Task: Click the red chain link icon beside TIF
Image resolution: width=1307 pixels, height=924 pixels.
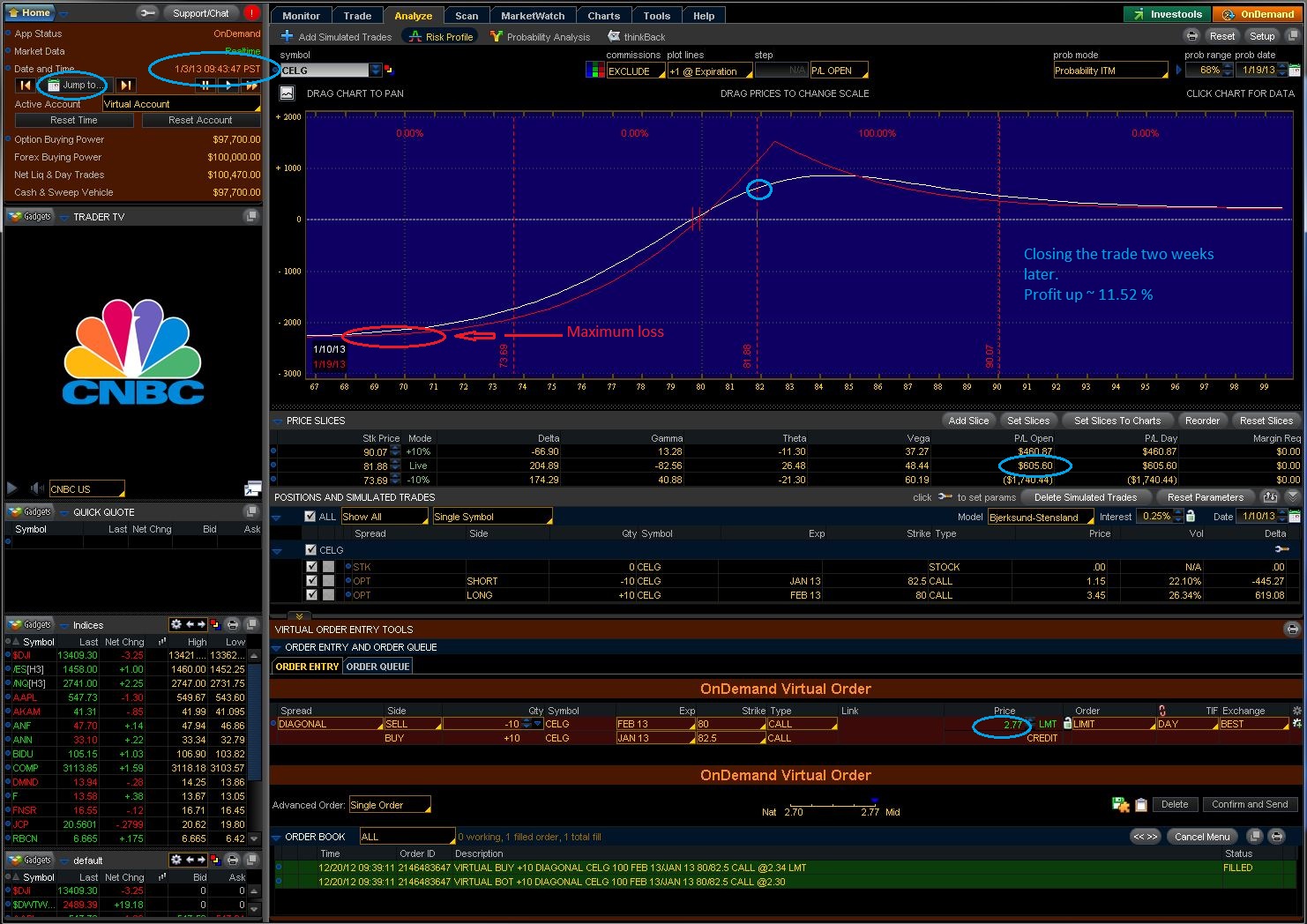Action: point(1161,711)
